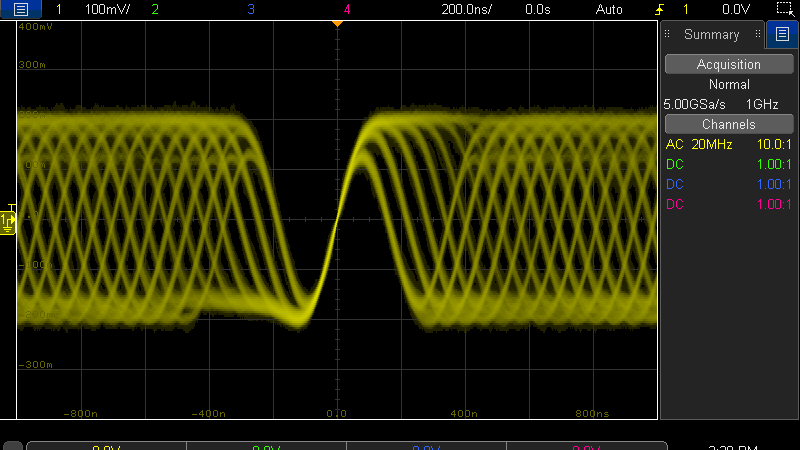Viewport: 800px width, 450px height.
Task: Select channel 1 in the top bar
Action: coord(58,10)
